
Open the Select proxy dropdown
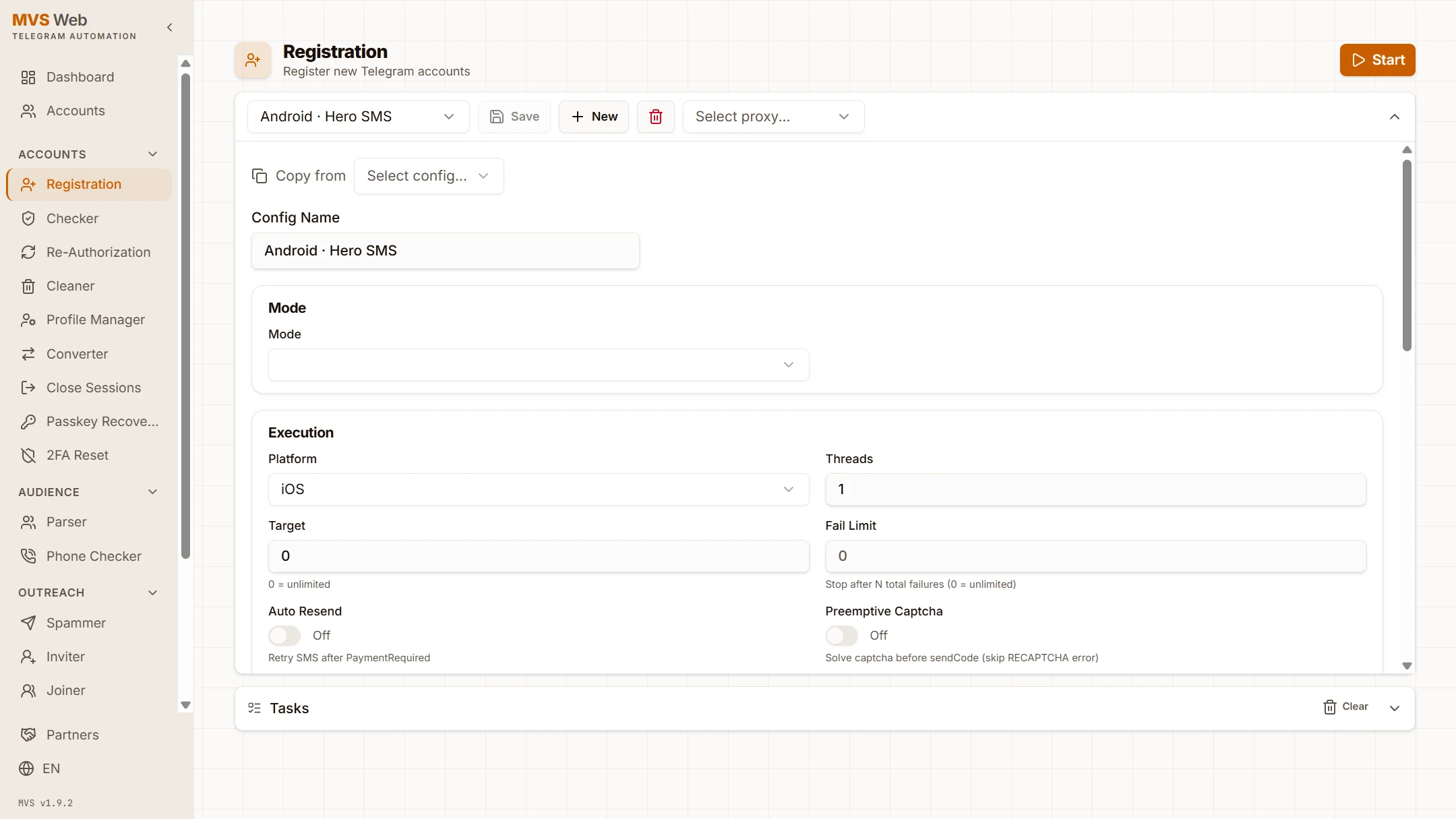tap(774, 117)
